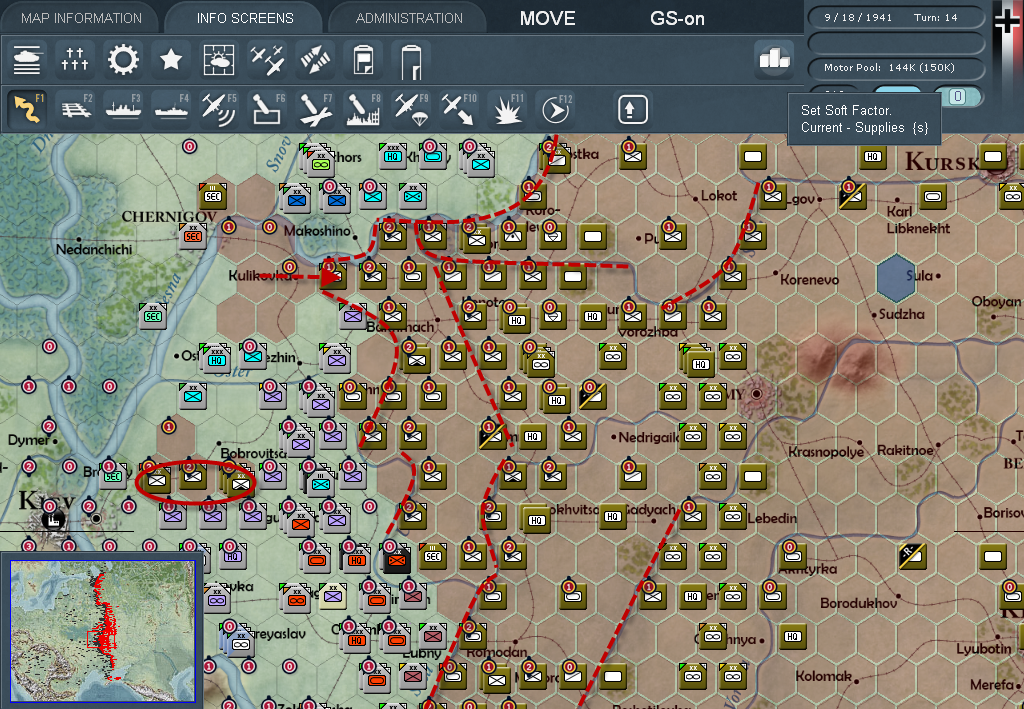This screenshot has height=709, width=1024.
Task: Open the air doctrine planes icon
Action: pyautogui.click(x=267, y=60)
